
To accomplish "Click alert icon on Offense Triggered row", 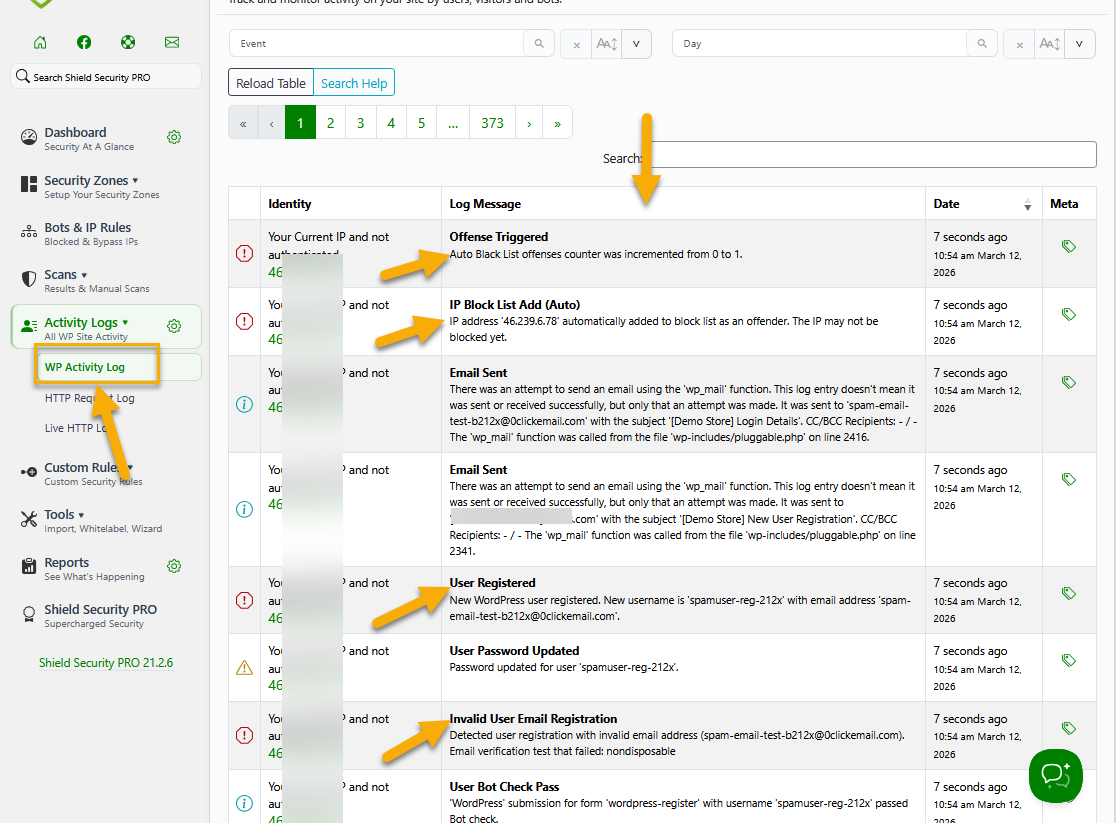I will click(244, 253).
